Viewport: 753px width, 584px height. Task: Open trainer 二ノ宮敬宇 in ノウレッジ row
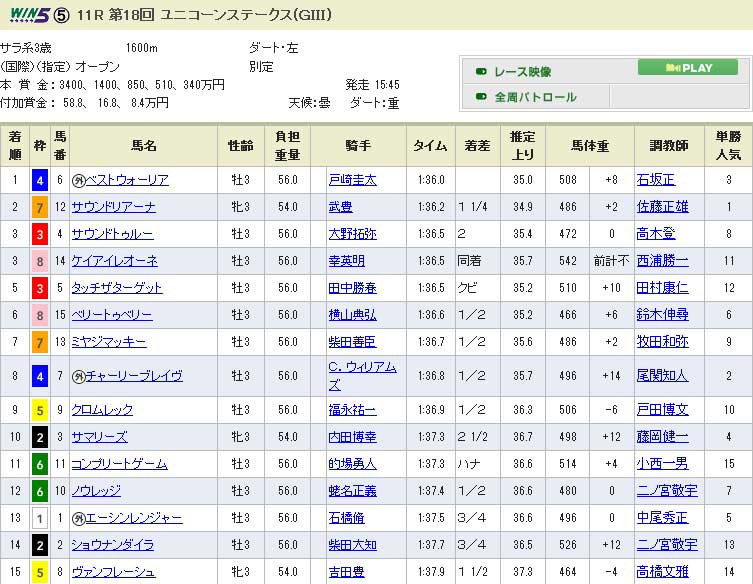tap(667, 490)
